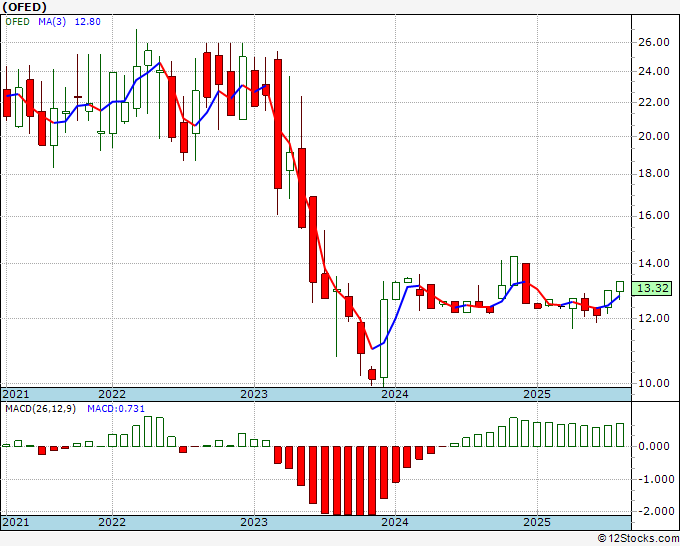Click the 12Stocks.com copyright link
This screenshot has height=546, width=680.
pos(638,539)
